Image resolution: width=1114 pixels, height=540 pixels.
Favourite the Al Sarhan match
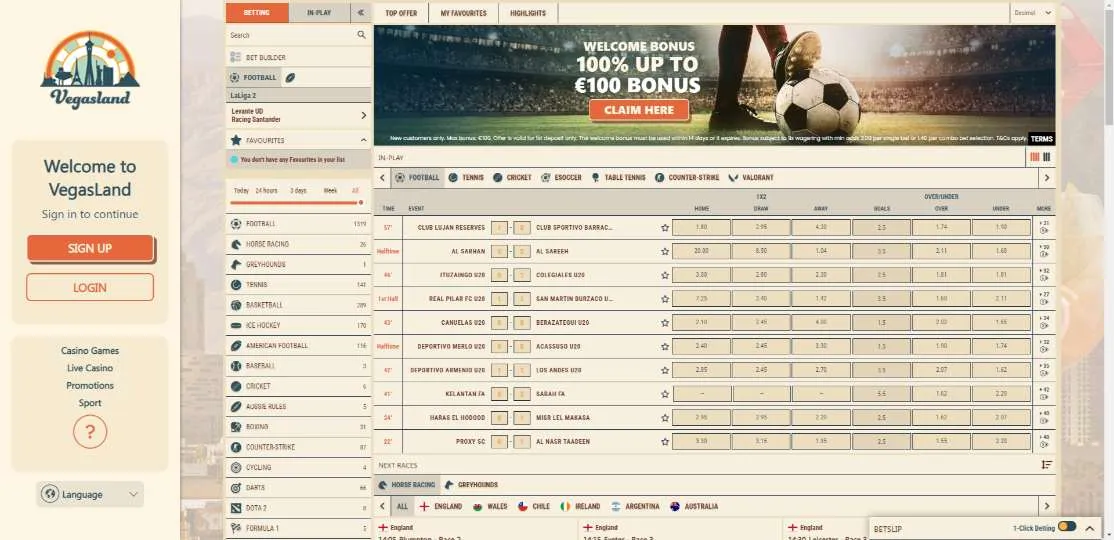[665, 252]
